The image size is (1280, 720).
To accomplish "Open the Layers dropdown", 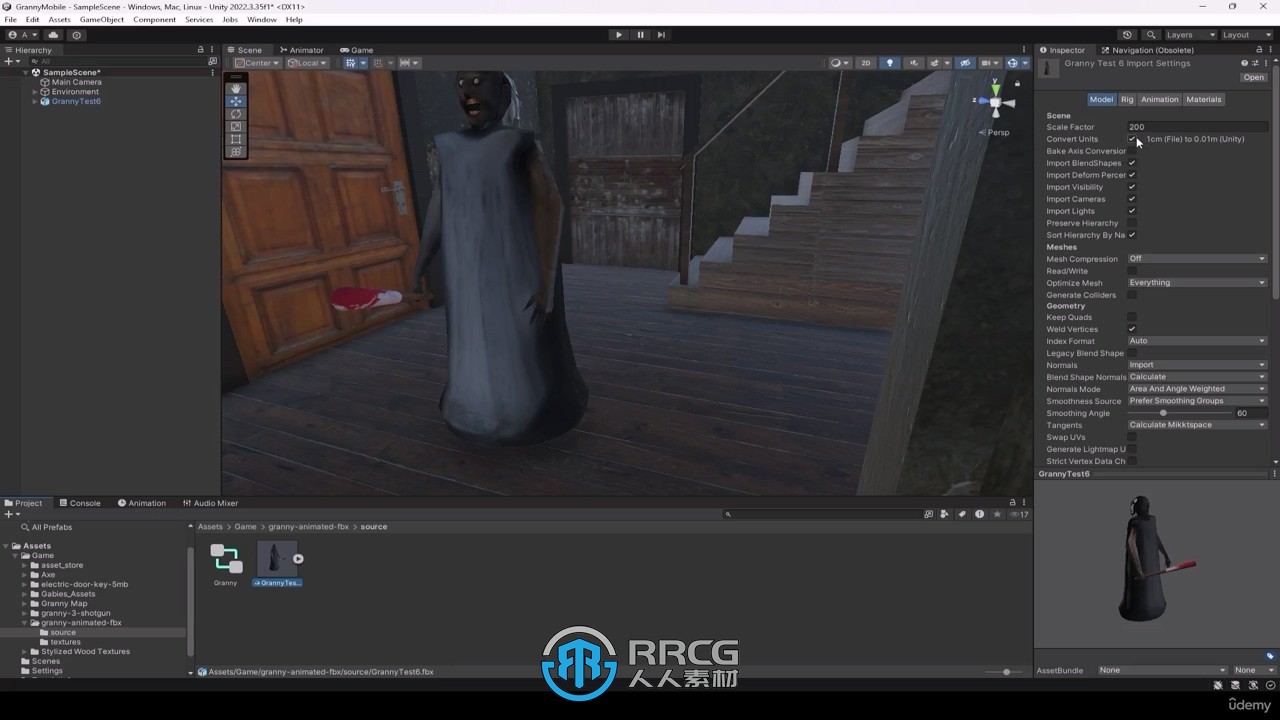I will (1190, 35).
